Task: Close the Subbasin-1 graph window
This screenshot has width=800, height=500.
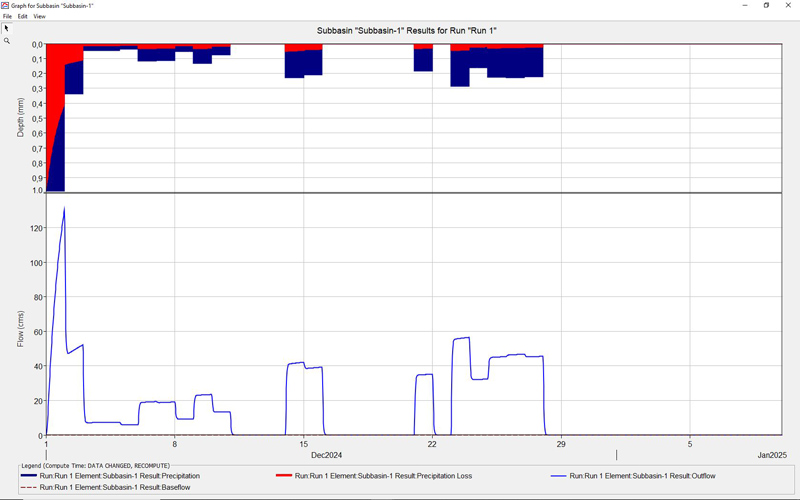Action: [788, 5]
